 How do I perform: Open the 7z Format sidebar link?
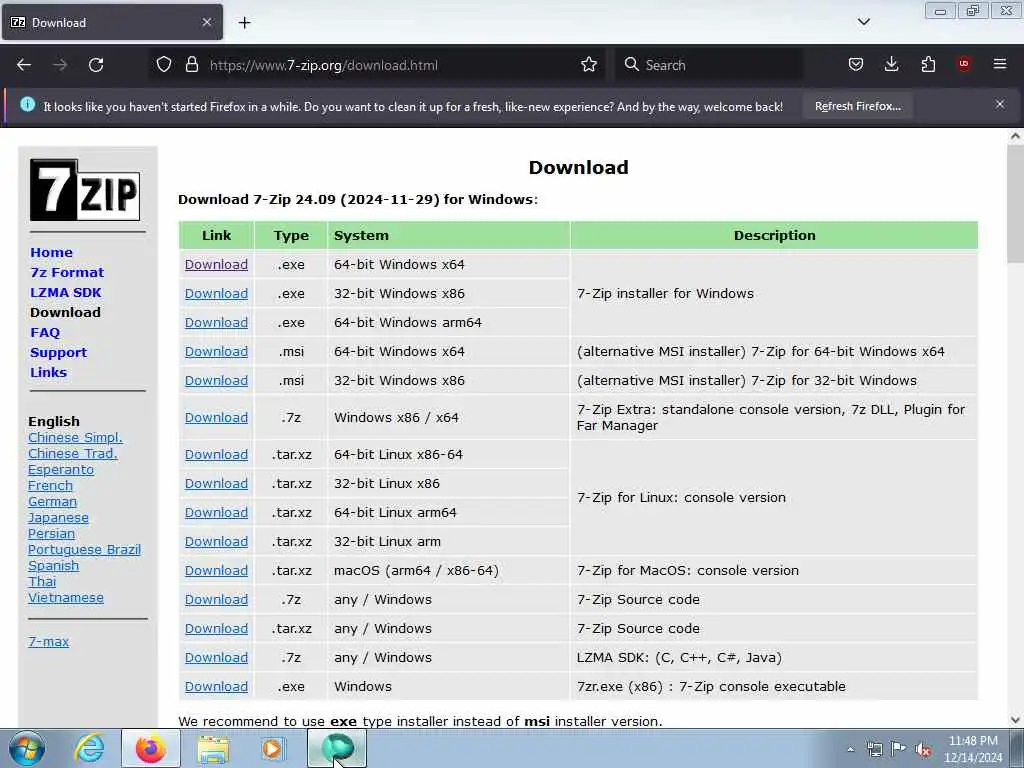point(67,272)
